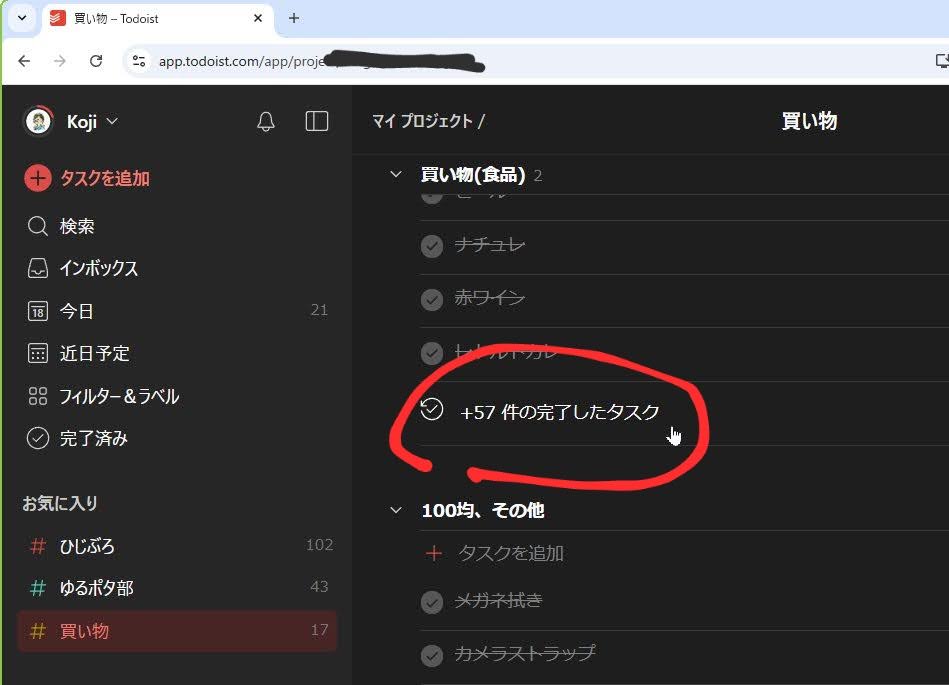Collapse the 買い物(食品) section

pos(396,175)
